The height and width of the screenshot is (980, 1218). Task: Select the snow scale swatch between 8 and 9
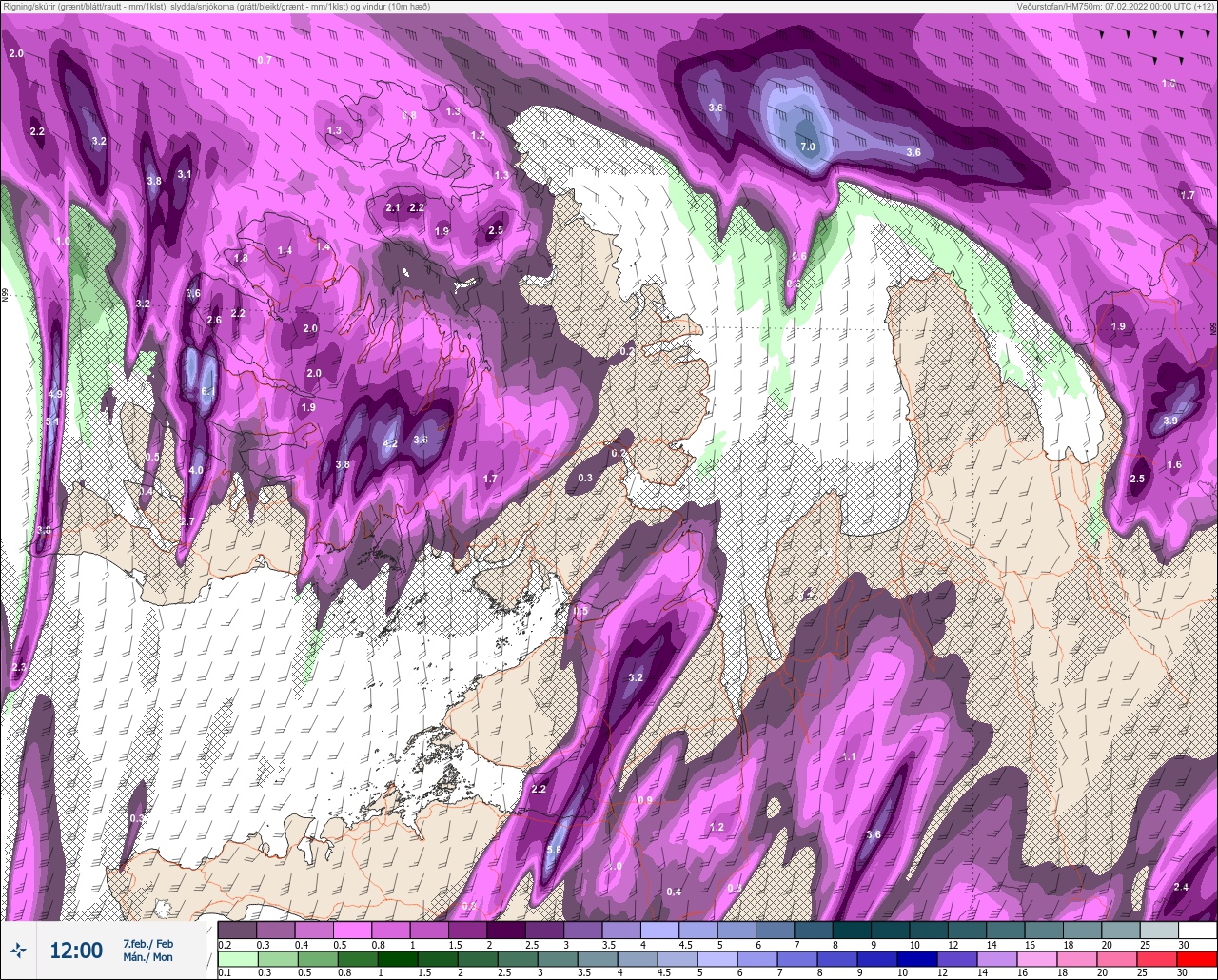point(852,930)
